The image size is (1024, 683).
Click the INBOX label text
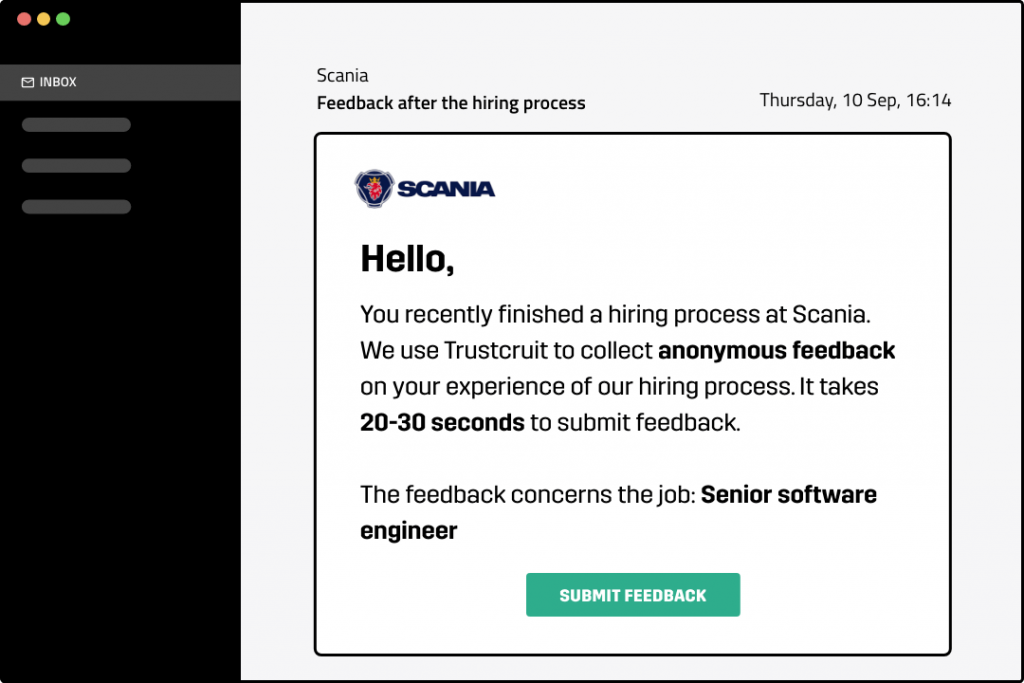(58, 82)
